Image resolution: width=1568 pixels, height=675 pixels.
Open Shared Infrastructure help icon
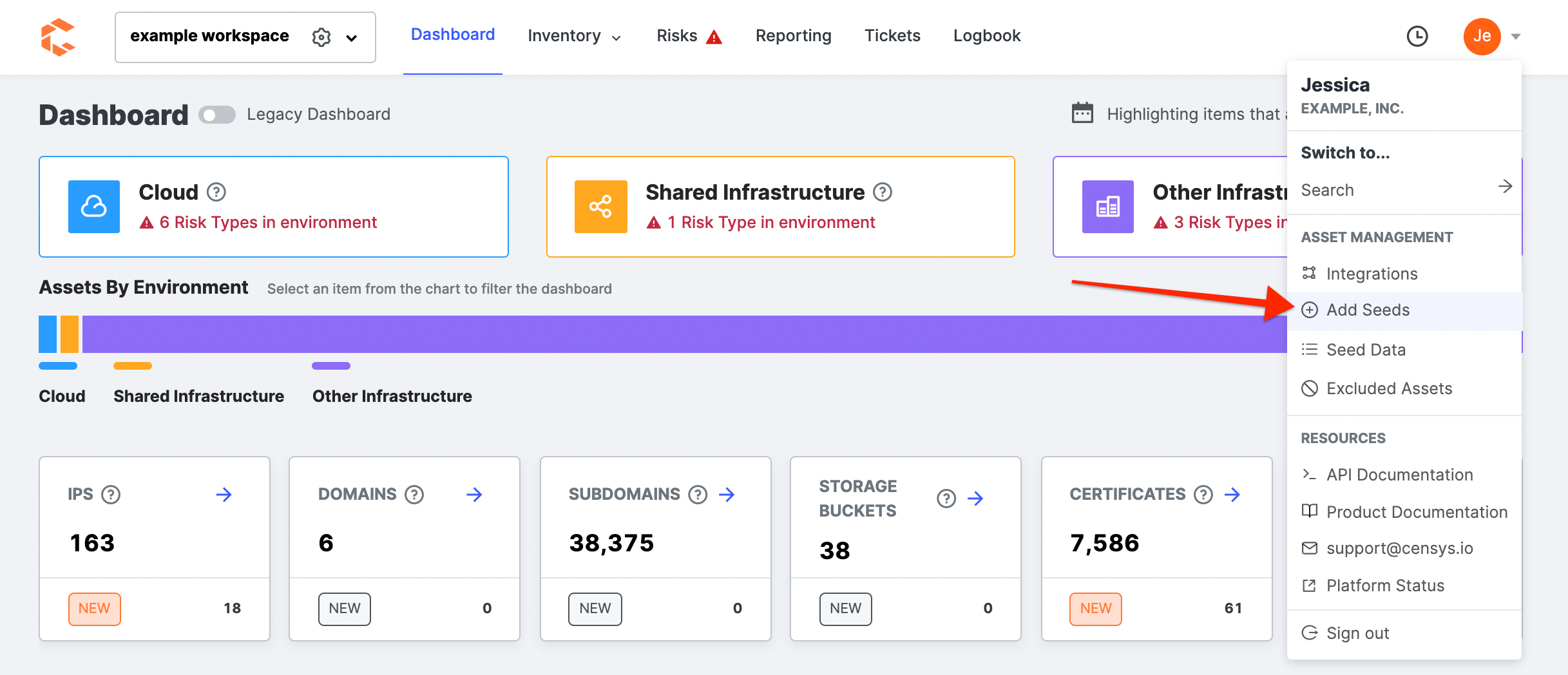[x=883, y=192]
